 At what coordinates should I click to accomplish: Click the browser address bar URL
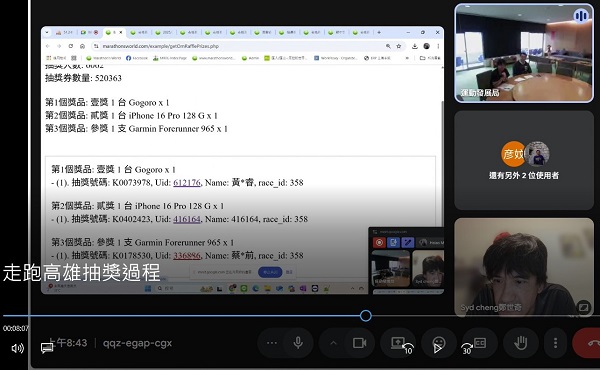tap(161, 46)
